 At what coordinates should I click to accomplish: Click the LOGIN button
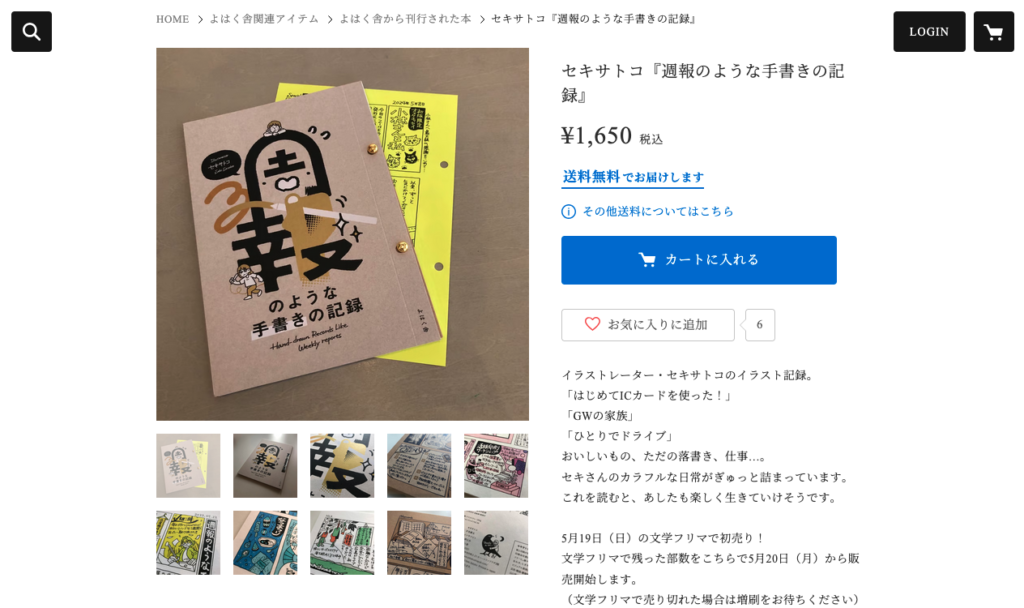929,31
